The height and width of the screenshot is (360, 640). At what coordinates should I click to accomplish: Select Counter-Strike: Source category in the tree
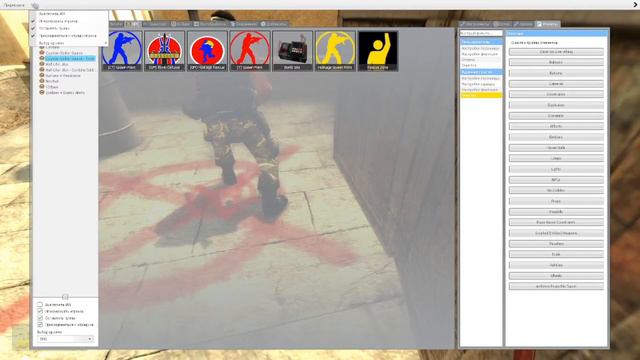(64, 53)
